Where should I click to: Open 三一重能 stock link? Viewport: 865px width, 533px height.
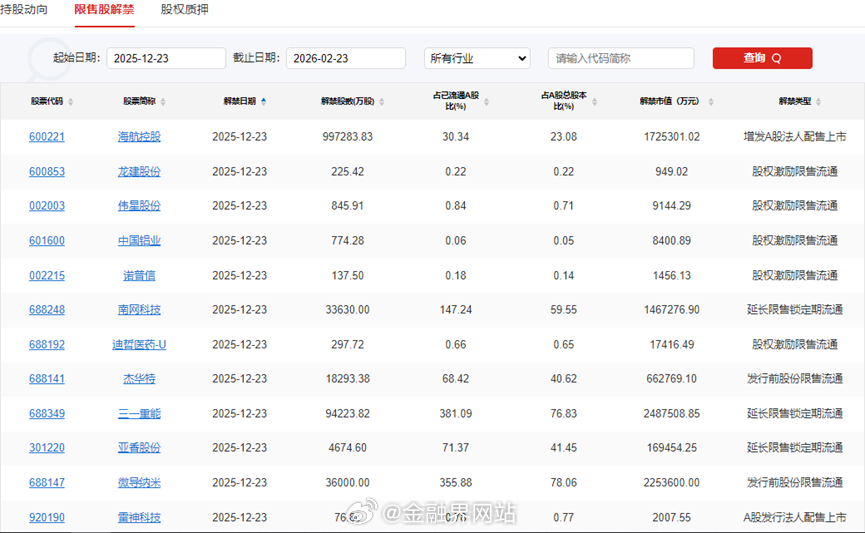[x=139, y=413]
